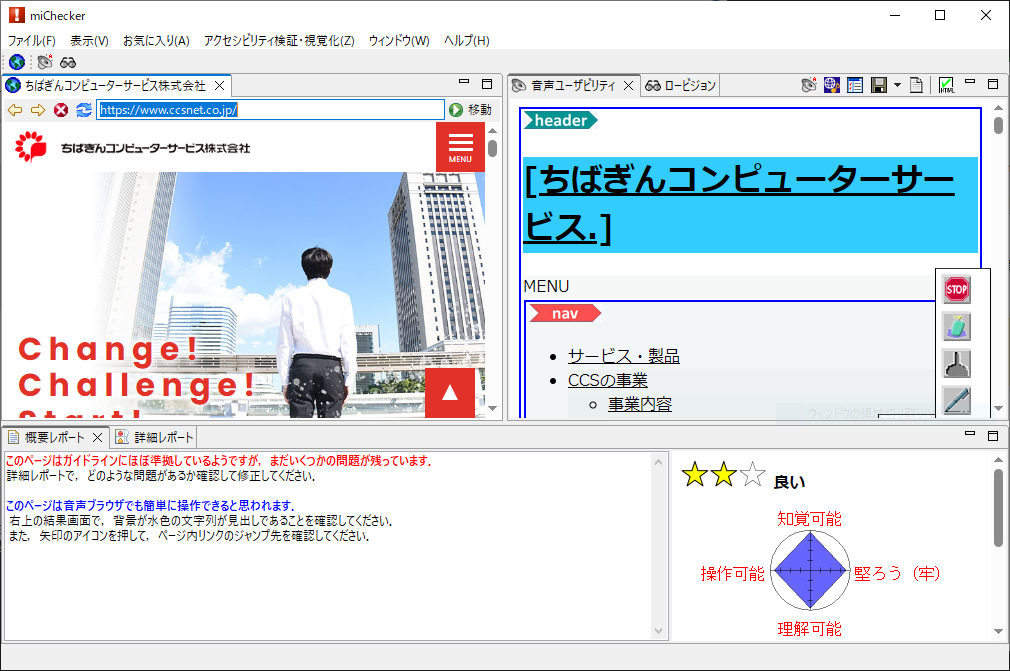Click the globe browser icon in main toolbar
The height and width of the screenshot is (671, 1010).
(17, 62)
